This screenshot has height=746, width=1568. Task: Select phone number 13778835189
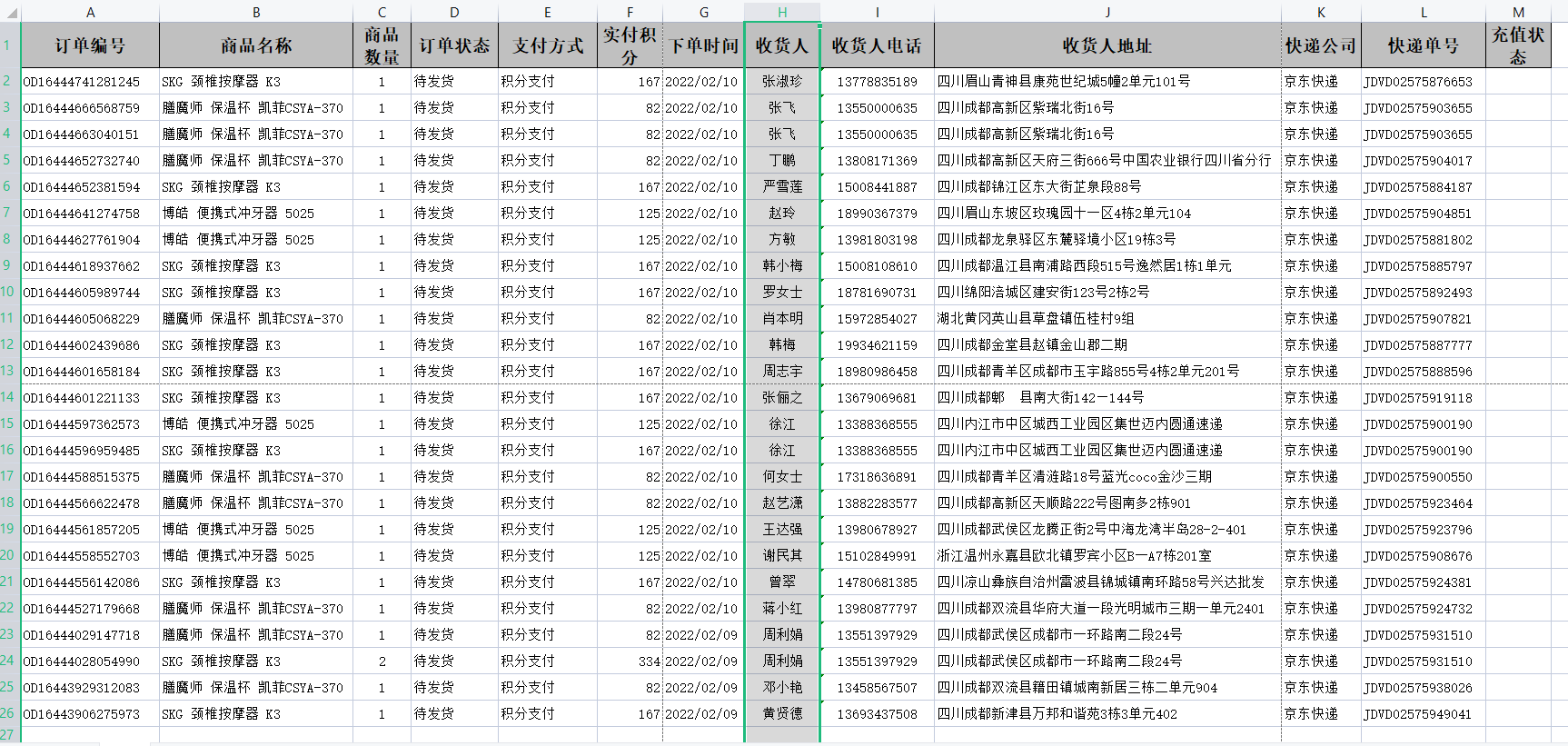(x=878, y=82)
